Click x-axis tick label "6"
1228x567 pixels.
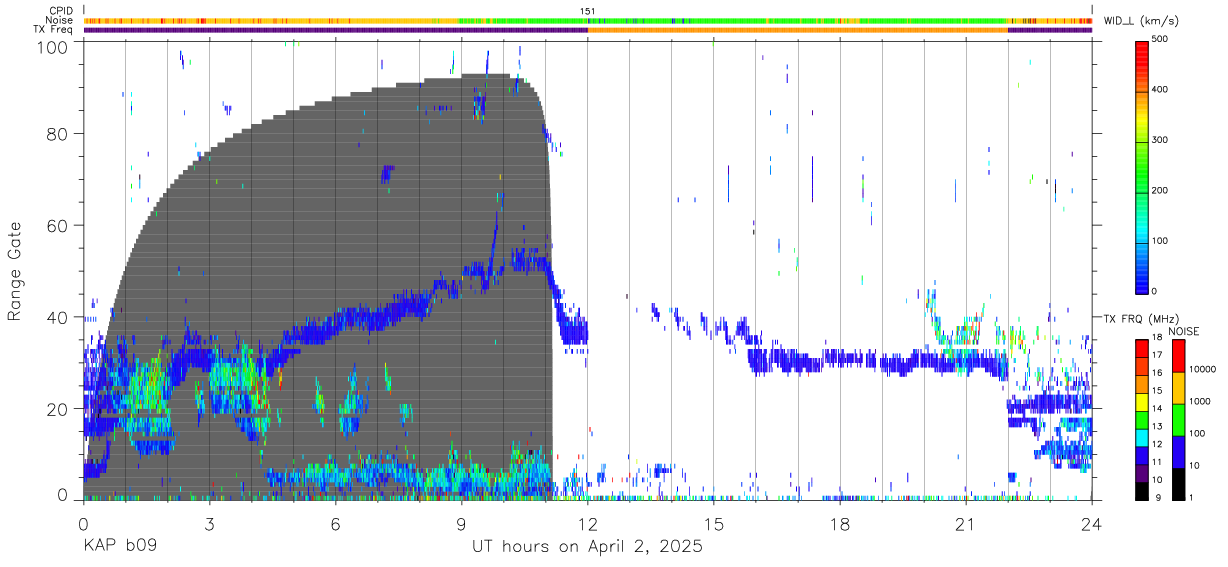click(x=335, y=524)
